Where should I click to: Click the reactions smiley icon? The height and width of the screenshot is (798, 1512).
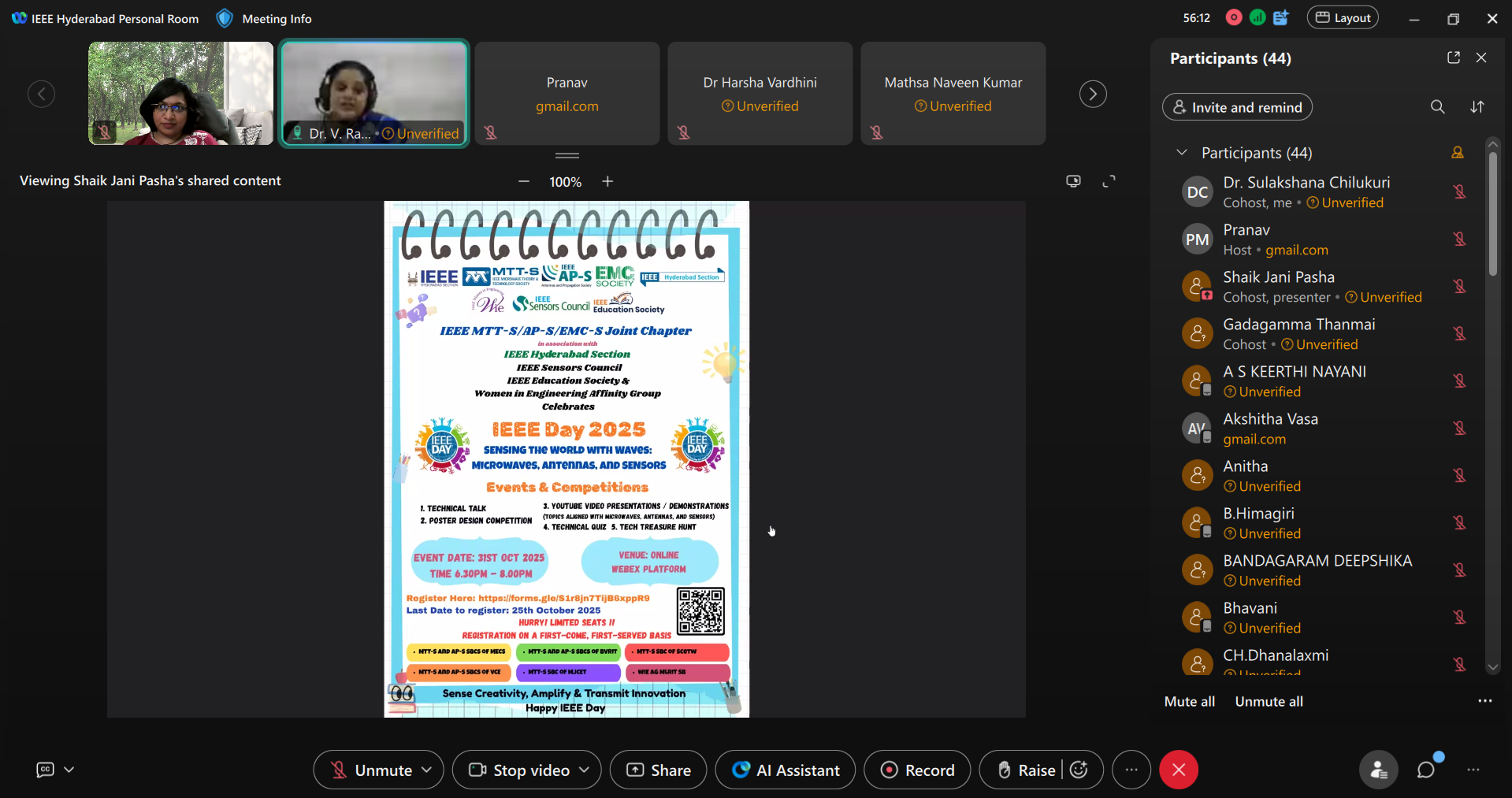click(1079, 770)
